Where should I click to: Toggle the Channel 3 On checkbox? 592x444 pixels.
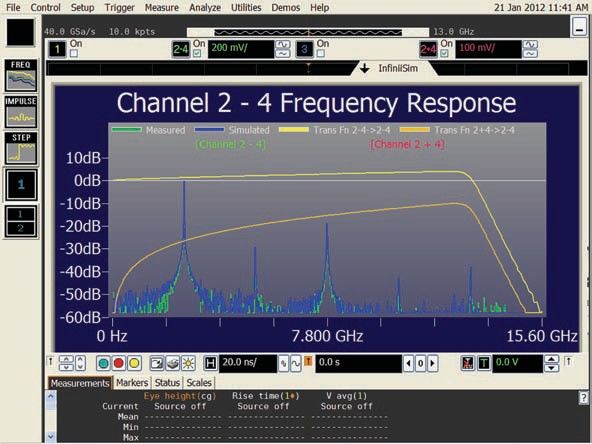click(x=321, y=53)
